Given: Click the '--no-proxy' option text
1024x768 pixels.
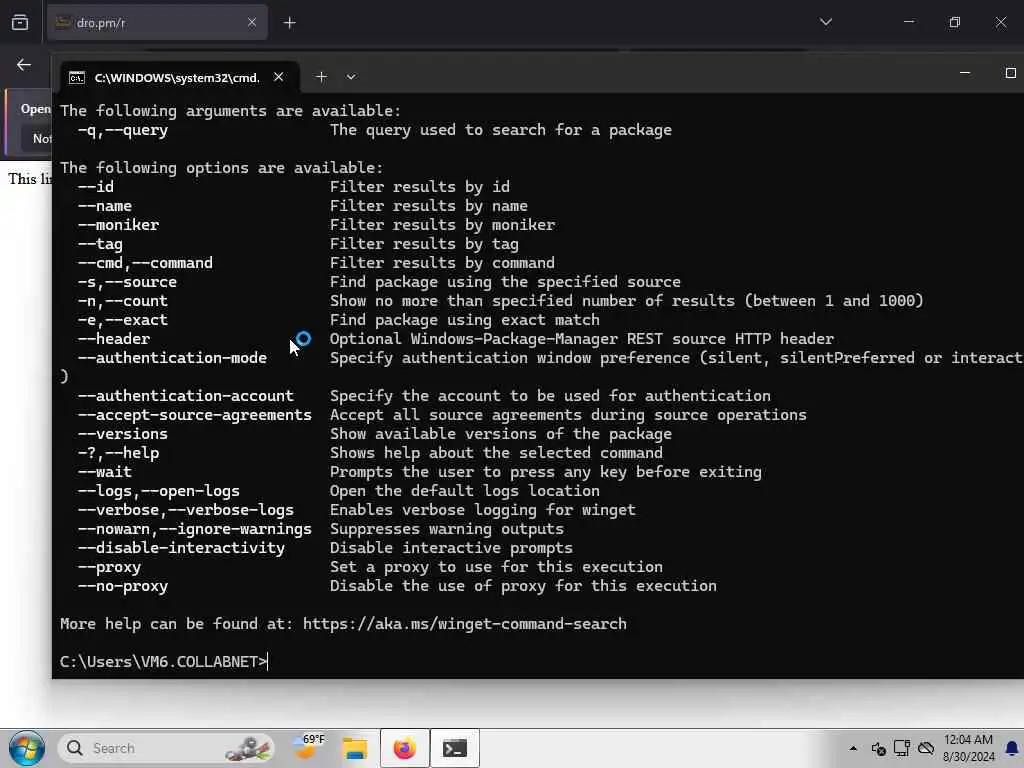Looking at the screenshot, I should click(x=123, y=586).
